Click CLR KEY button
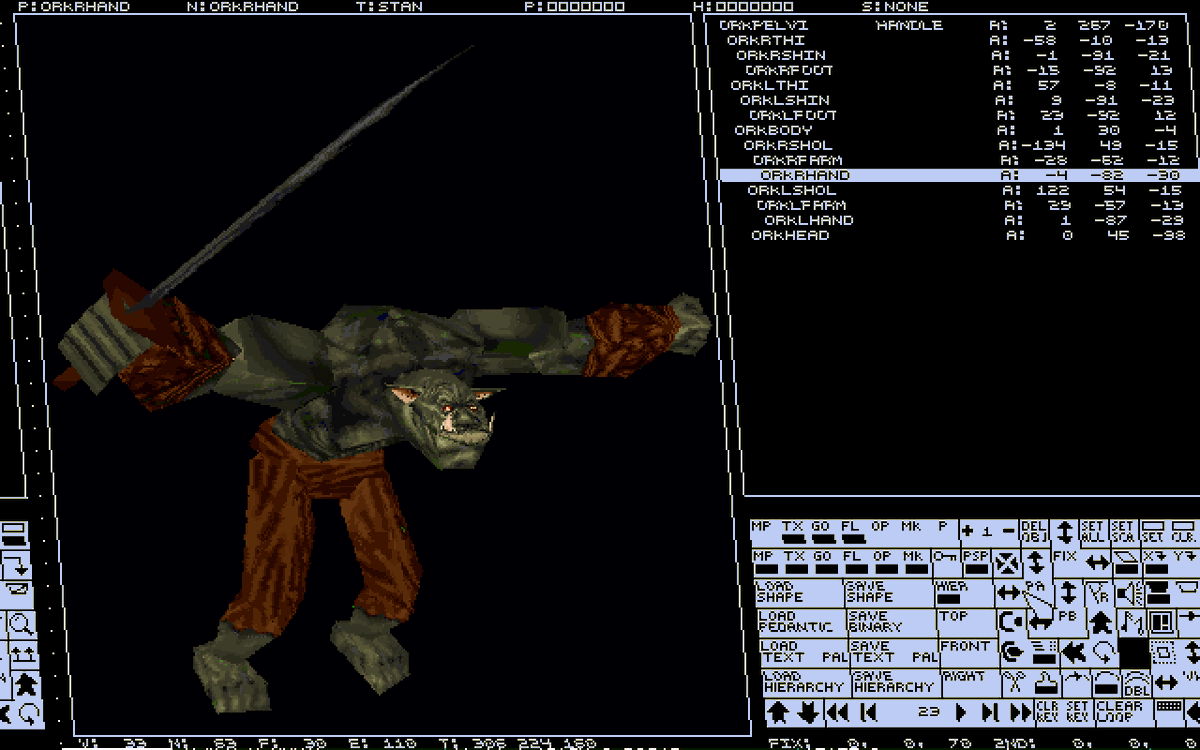 tap(1048, 712)
